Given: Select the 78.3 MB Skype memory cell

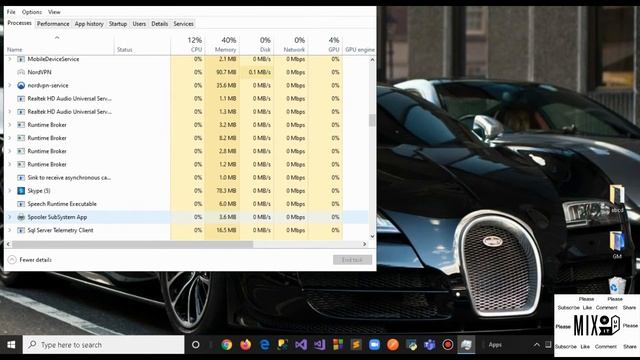Looking at the screenshot, I should coord(222,191).
